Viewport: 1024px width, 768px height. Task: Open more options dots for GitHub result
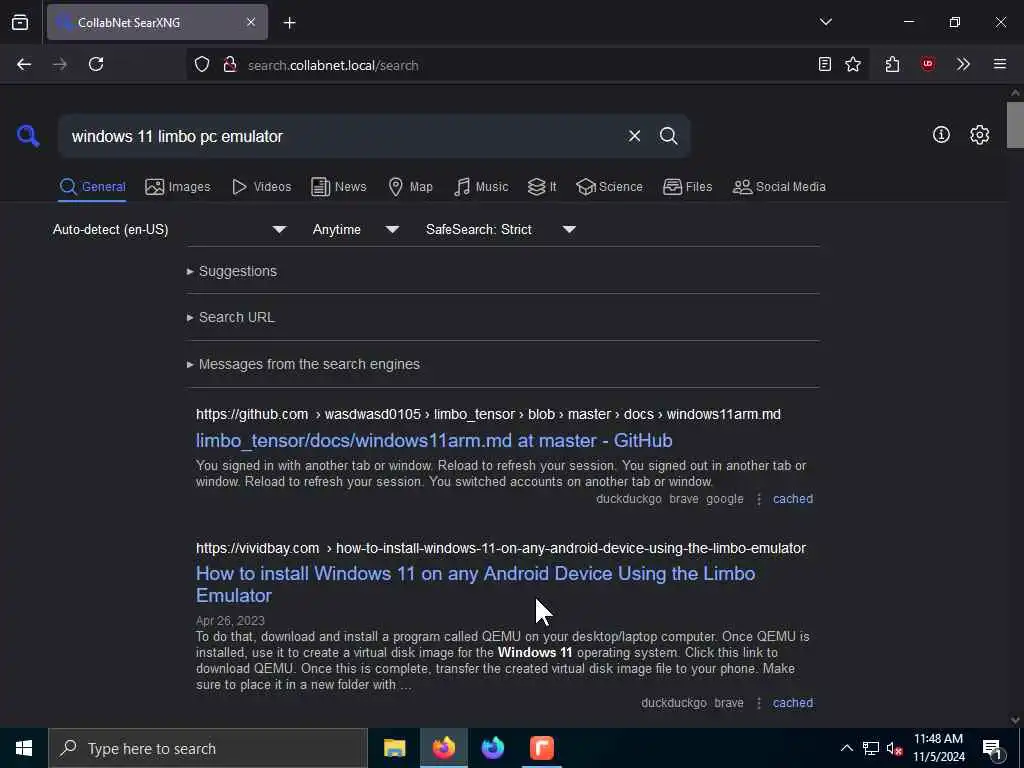coord(759,499)
